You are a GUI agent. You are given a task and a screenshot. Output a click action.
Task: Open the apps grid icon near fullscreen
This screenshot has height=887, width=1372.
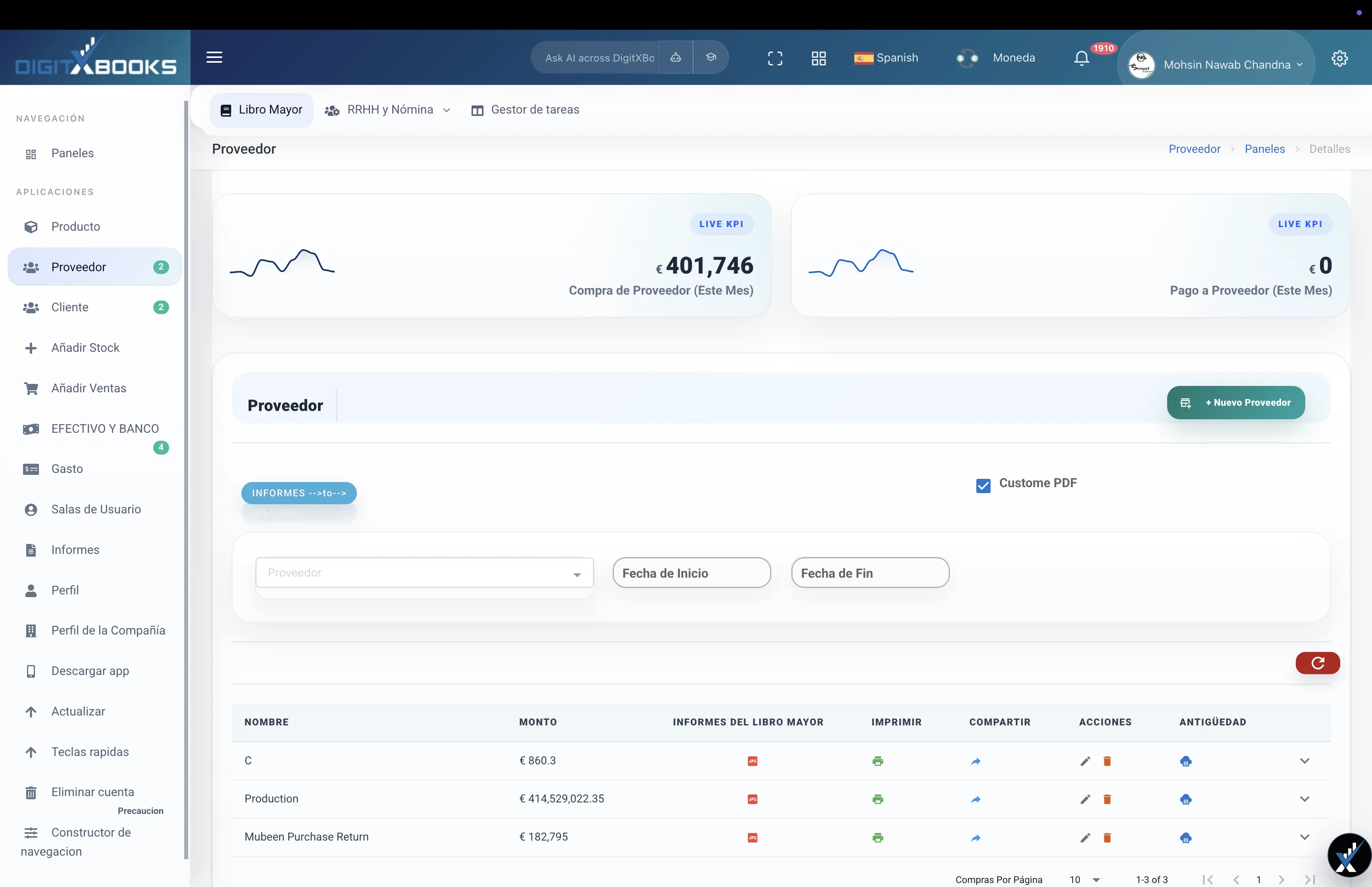pyautogui.click(x=818, y=58)
